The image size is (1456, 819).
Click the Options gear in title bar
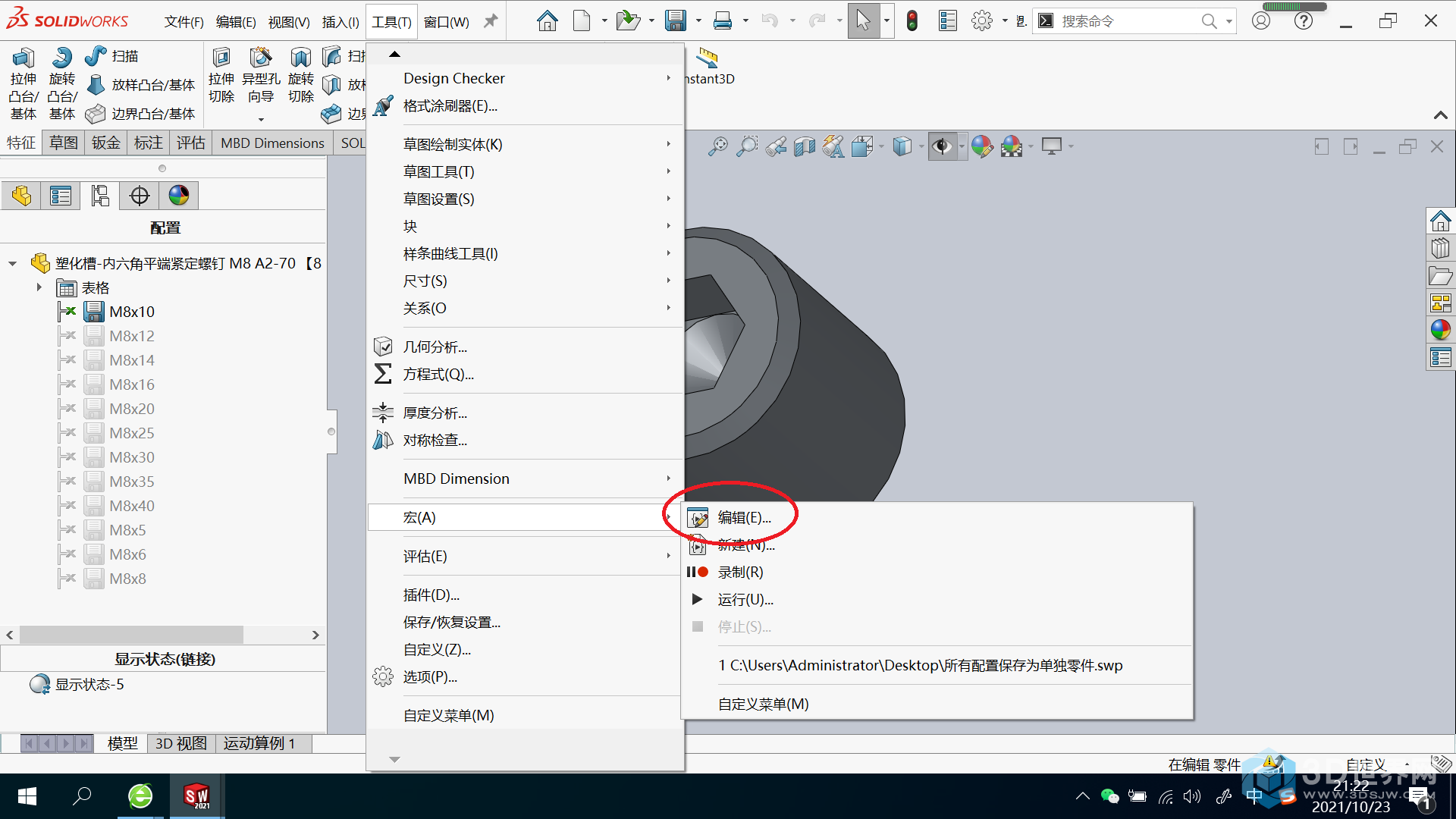pyautogui.click(x=982, y=20)
